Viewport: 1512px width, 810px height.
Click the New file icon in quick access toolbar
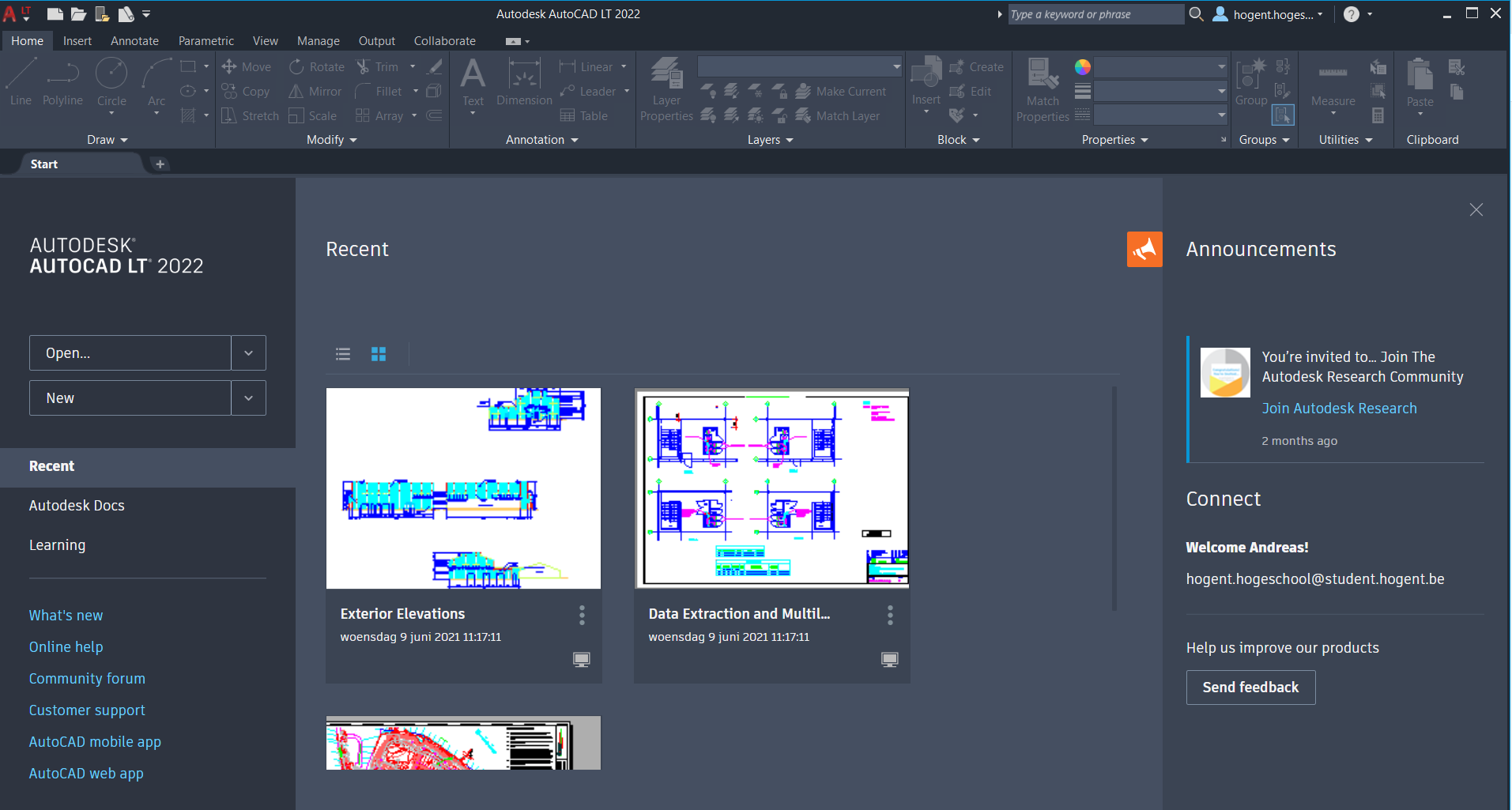(55, 14)
